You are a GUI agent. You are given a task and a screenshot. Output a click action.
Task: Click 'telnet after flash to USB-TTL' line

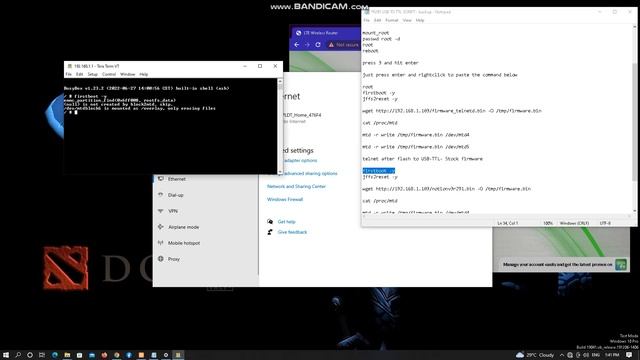[422, 159]
